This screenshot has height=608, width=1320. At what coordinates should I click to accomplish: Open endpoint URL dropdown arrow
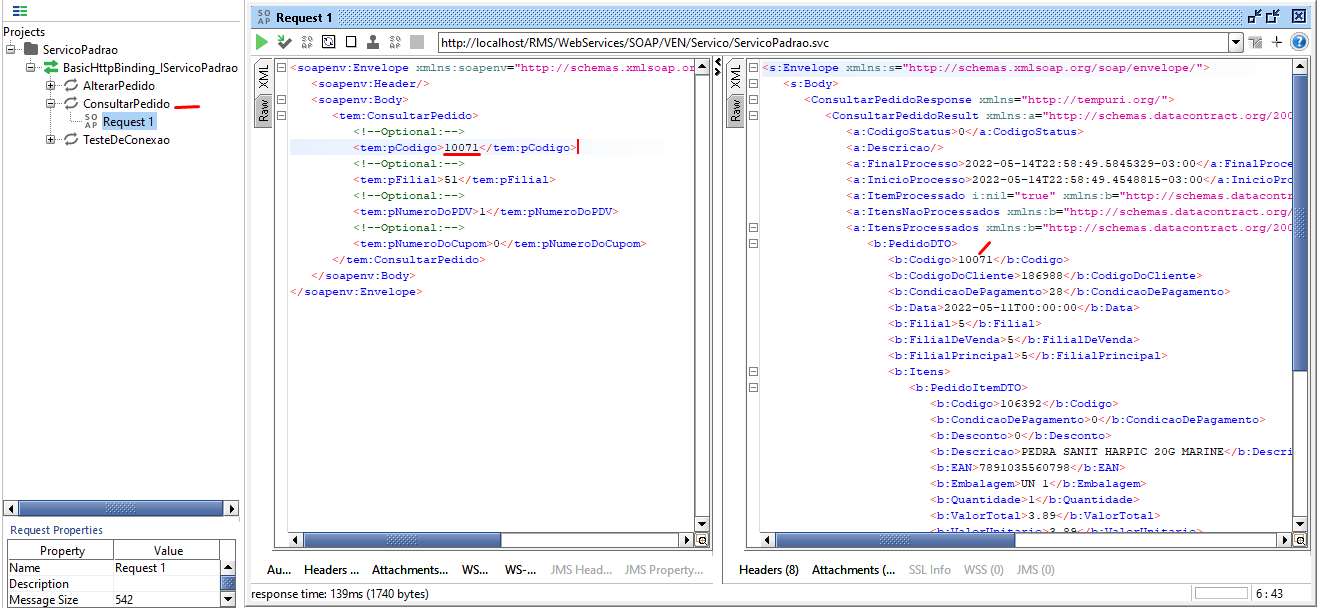(x=1236, y=43)
